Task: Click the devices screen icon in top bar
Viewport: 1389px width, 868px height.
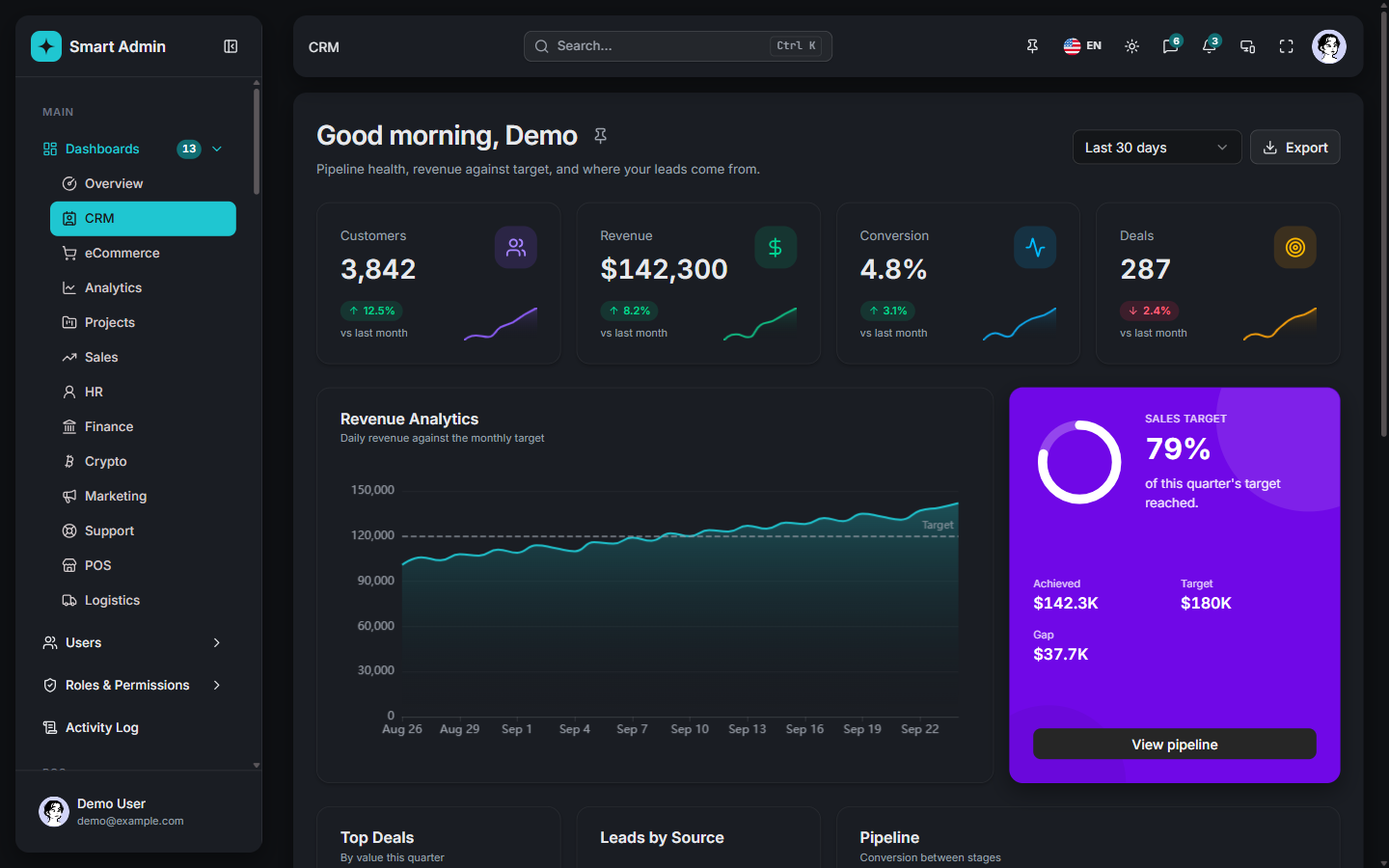Action: 1248,46
